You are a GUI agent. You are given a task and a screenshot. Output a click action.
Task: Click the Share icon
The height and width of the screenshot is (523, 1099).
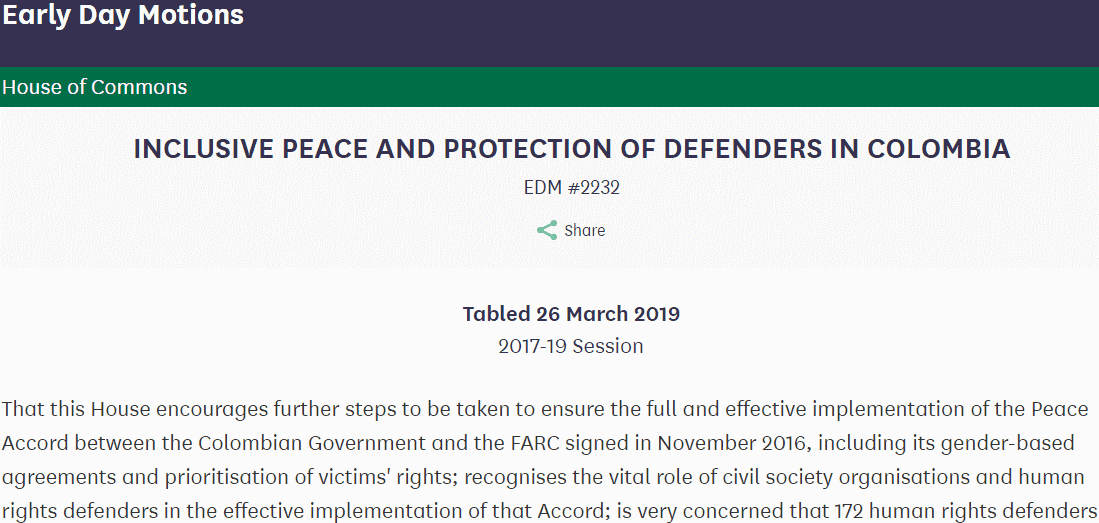tap(547, 230)
